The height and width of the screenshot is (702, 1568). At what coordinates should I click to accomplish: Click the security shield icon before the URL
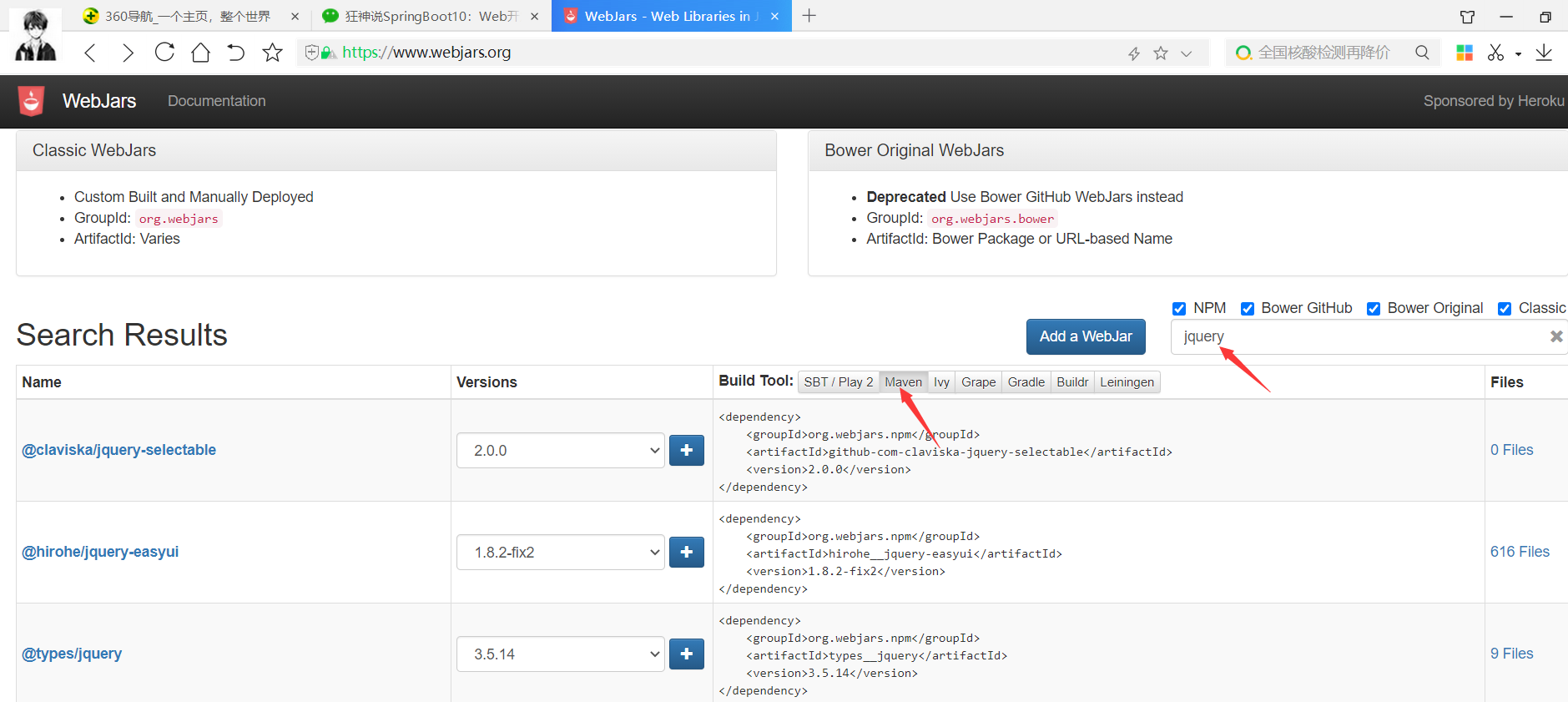[312, 53]
